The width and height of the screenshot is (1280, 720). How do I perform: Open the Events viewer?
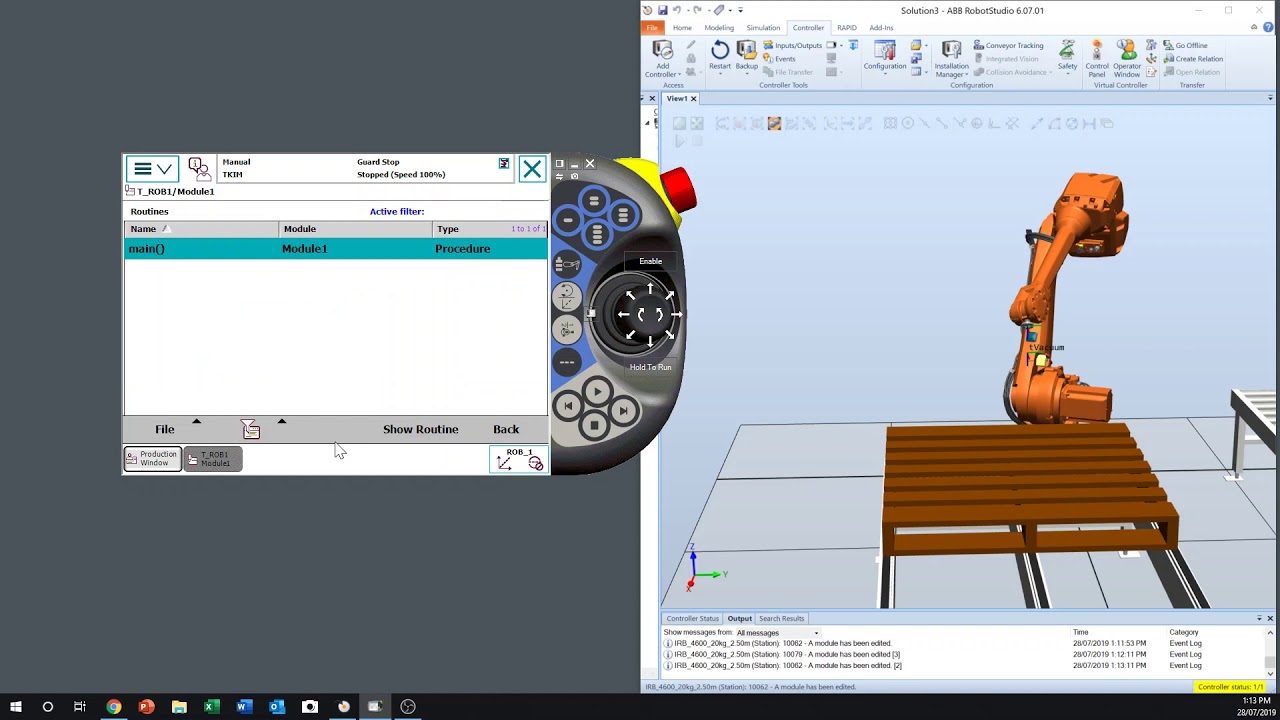(x=780, y=58)
